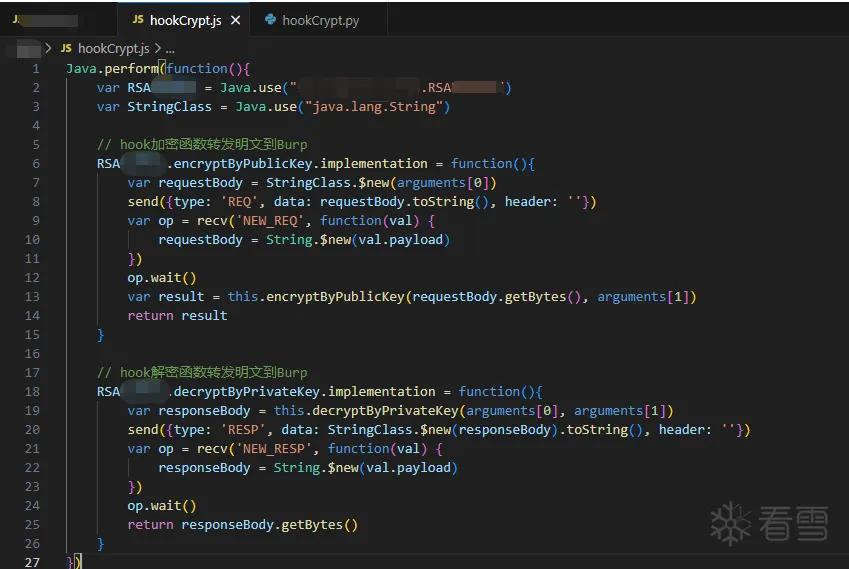Open hookCrypt.js in the breadcrumb path
Image resolution: width=849 pixels, height=569 pixels.
pyautogui.click(x=113, y=49)
